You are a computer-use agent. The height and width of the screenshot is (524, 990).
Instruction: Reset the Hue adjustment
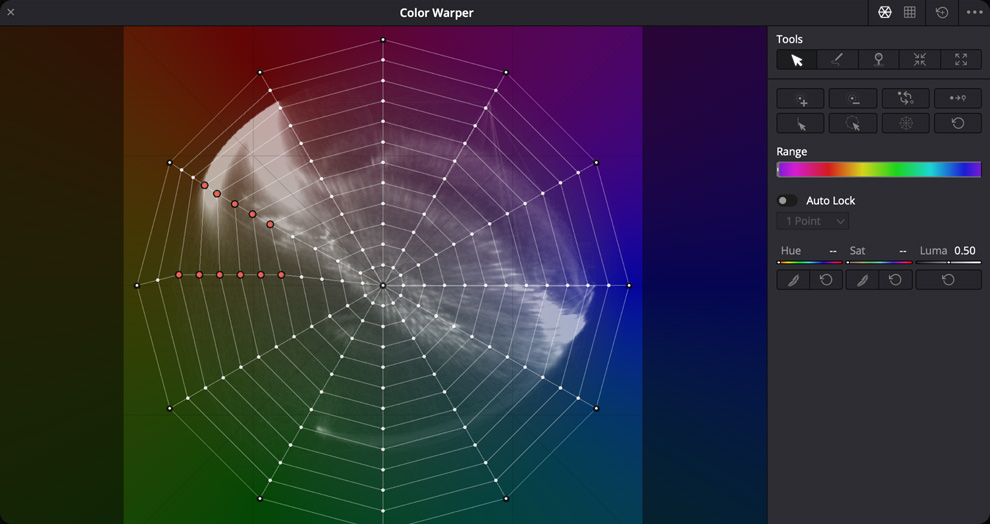[x=826, y=280]
